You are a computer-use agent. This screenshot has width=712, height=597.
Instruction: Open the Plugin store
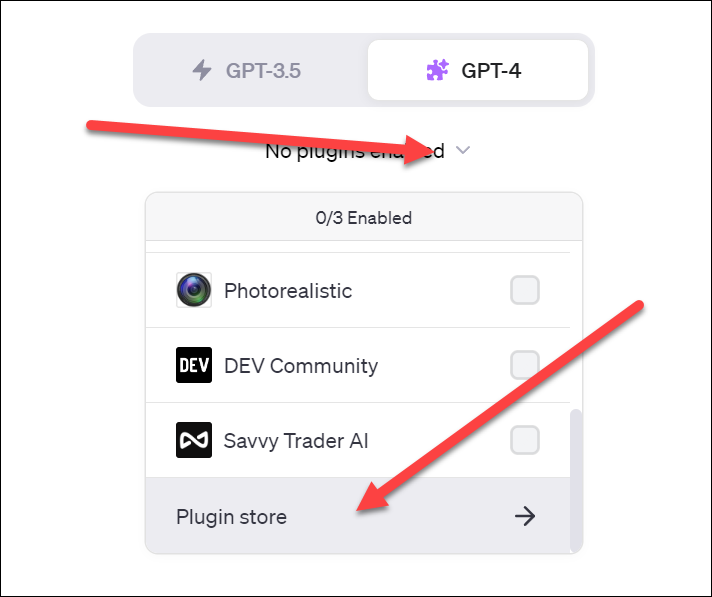[x=357, y=516]
